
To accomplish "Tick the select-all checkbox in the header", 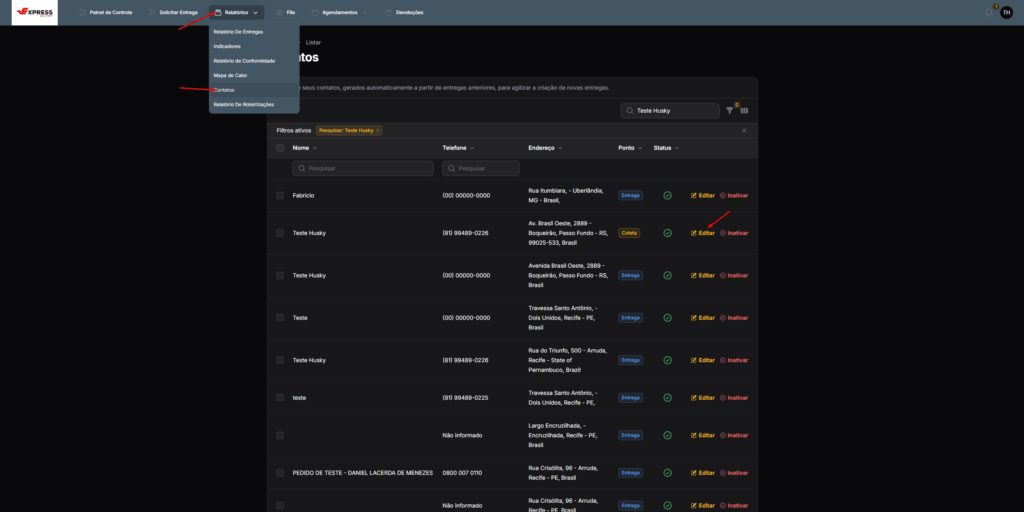I will coord(280,148).
